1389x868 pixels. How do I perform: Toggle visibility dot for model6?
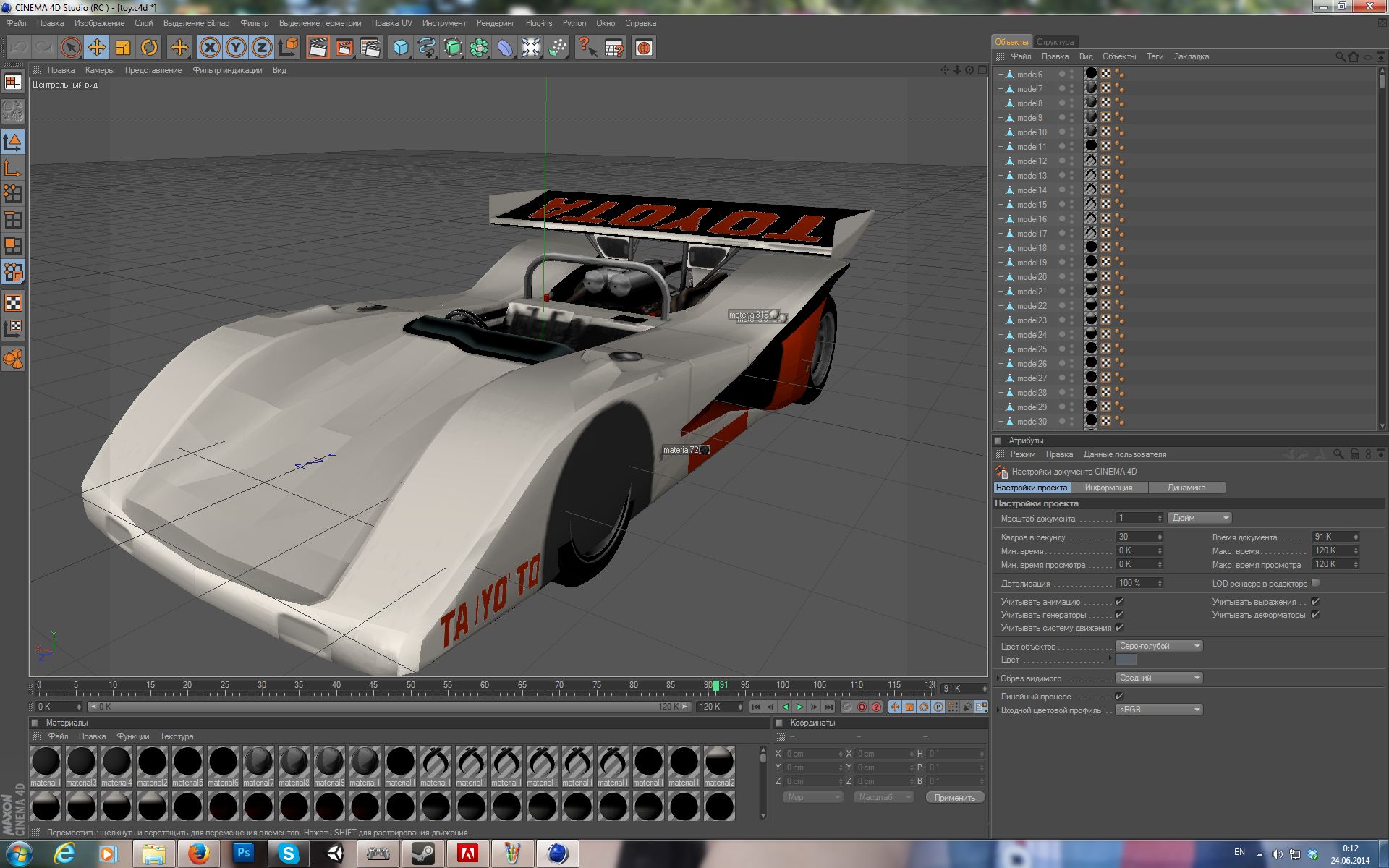(1062, 73)
